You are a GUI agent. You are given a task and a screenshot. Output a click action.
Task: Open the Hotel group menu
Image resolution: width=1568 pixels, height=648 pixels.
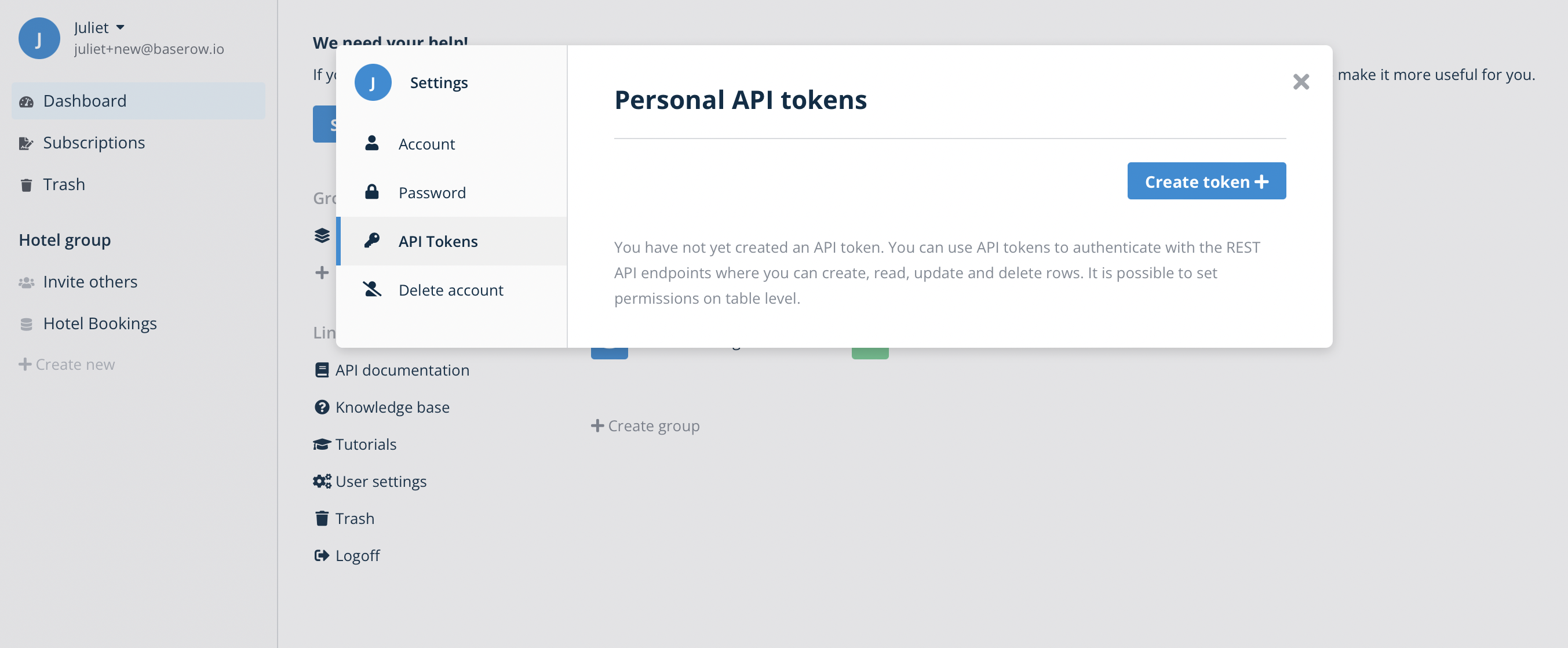tap(64, 240)
